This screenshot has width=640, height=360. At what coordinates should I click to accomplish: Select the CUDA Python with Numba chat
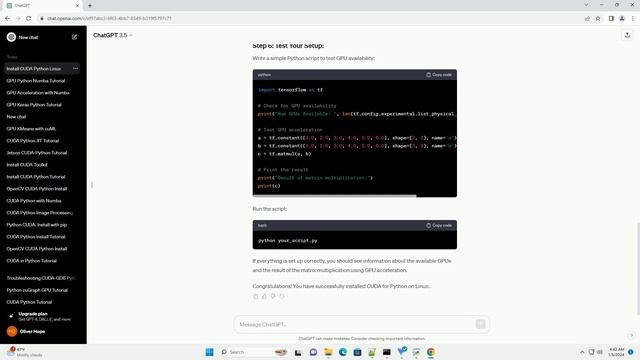[x=34, y=201]
